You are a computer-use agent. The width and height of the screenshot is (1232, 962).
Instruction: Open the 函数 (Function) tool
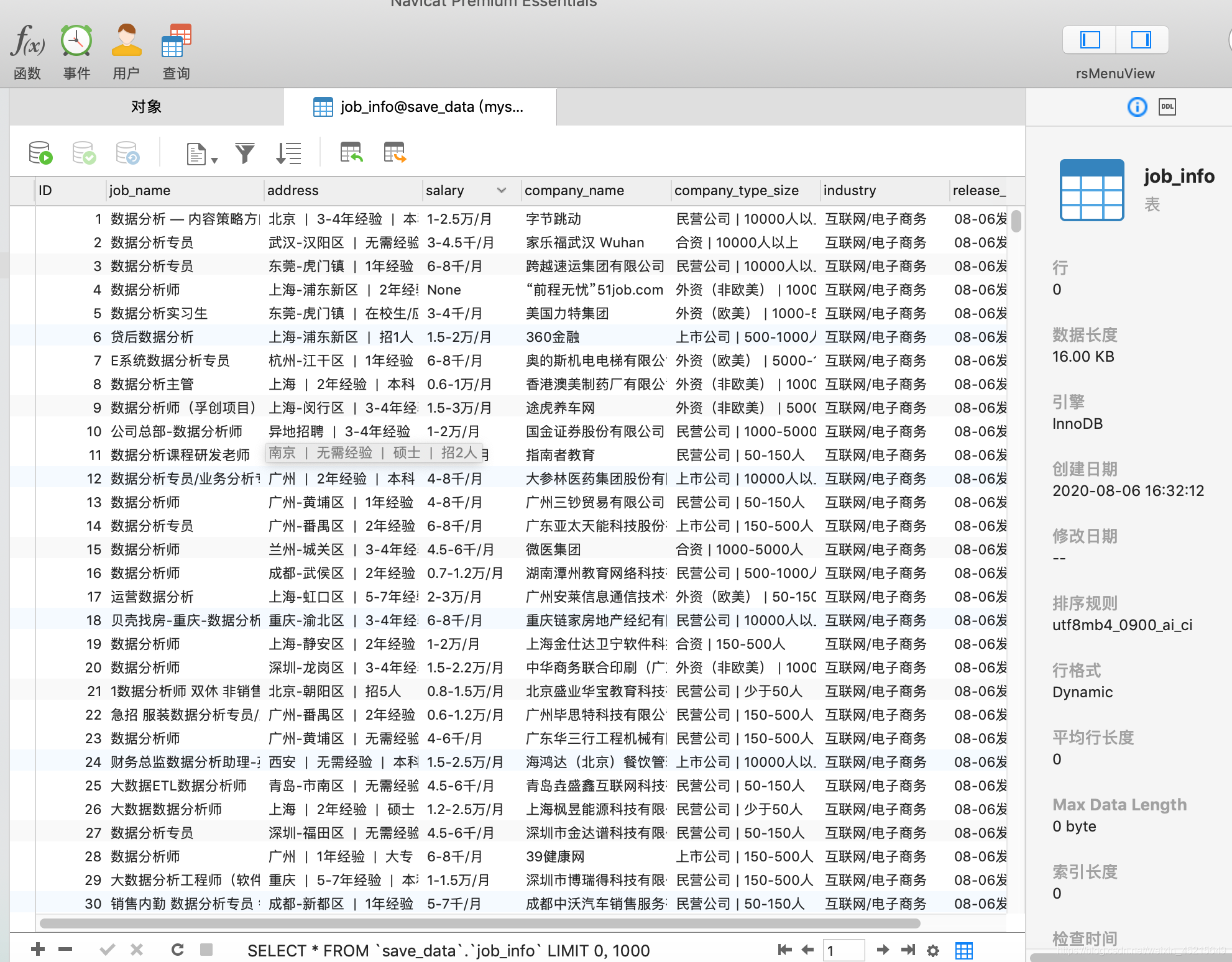pos(27,51)
